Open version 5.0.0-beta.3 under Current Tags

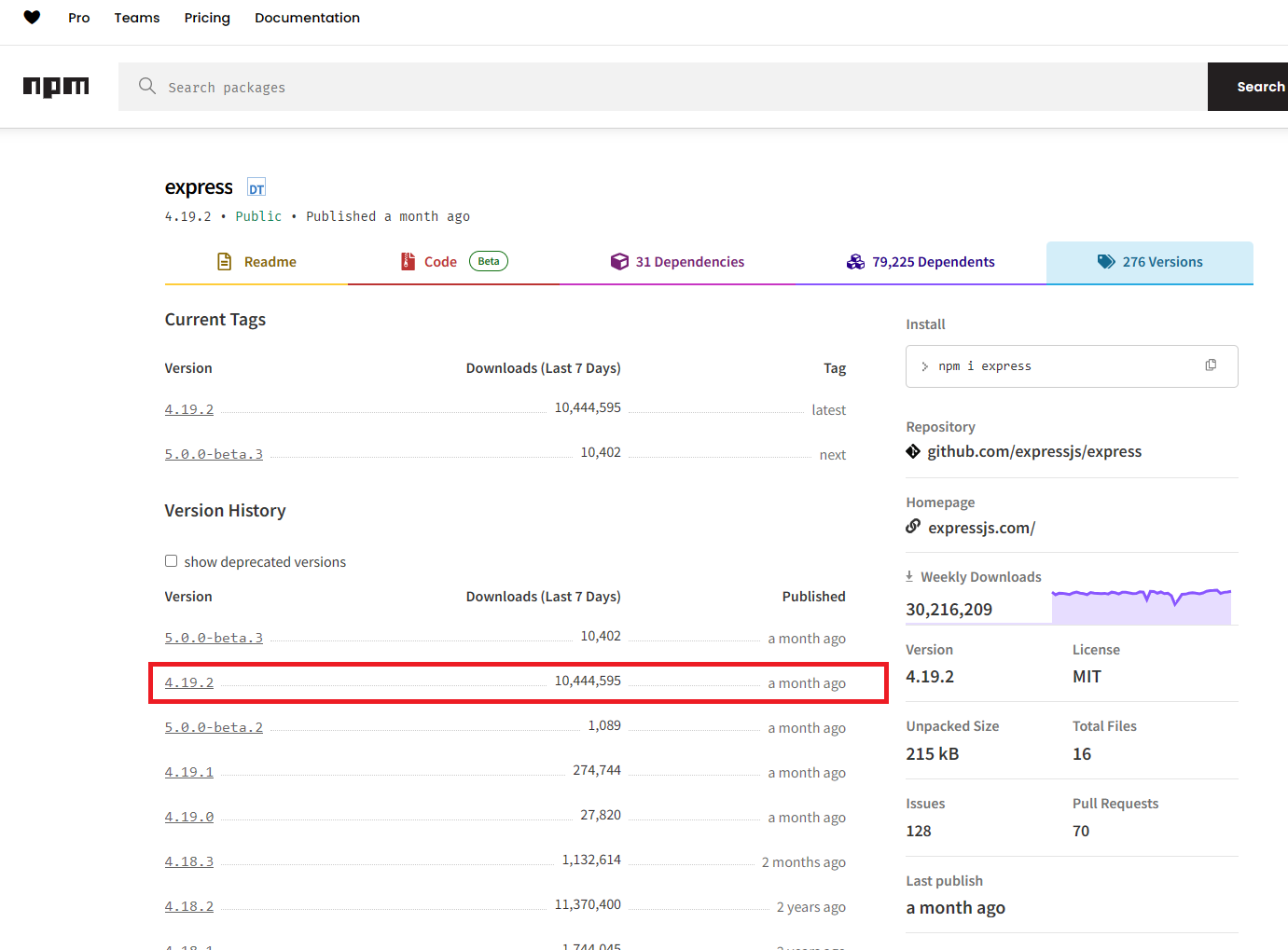214,454
